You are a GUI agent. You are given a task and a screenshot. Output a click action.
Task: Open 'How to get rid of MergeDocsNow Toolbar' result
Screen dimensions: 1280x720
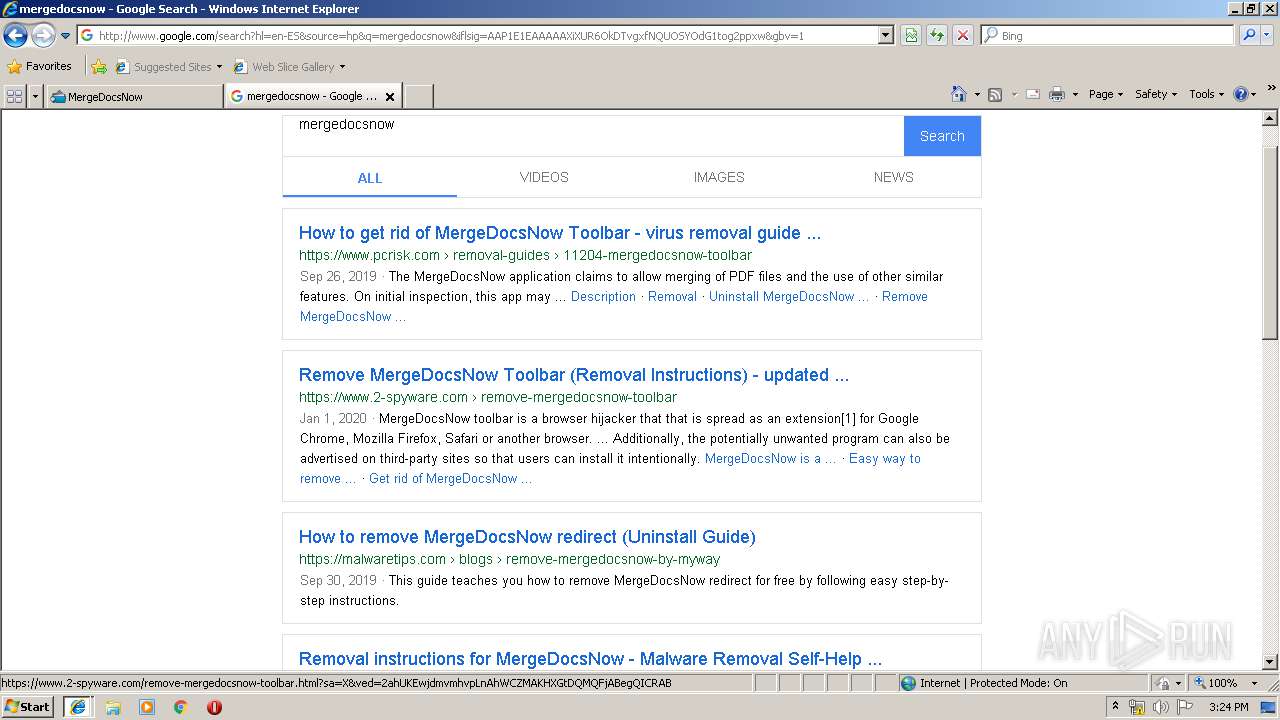pyautogui.click(x=559, y=233)
